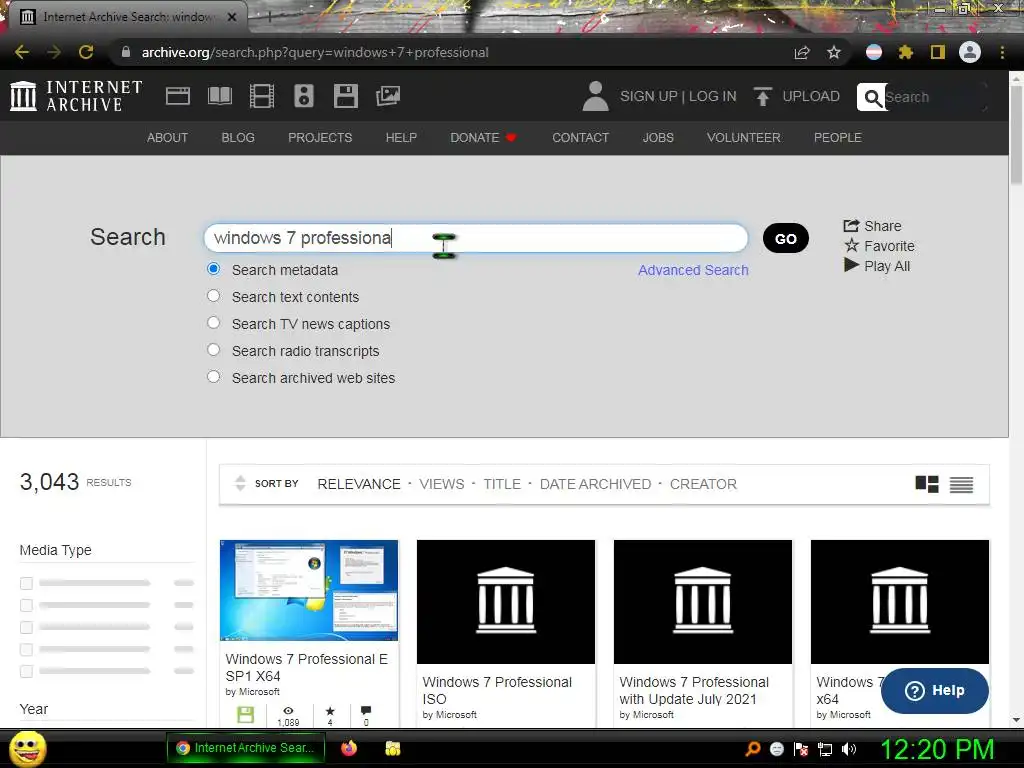
Task: Click the Firefox icon in taskbar
Action: 349,748
